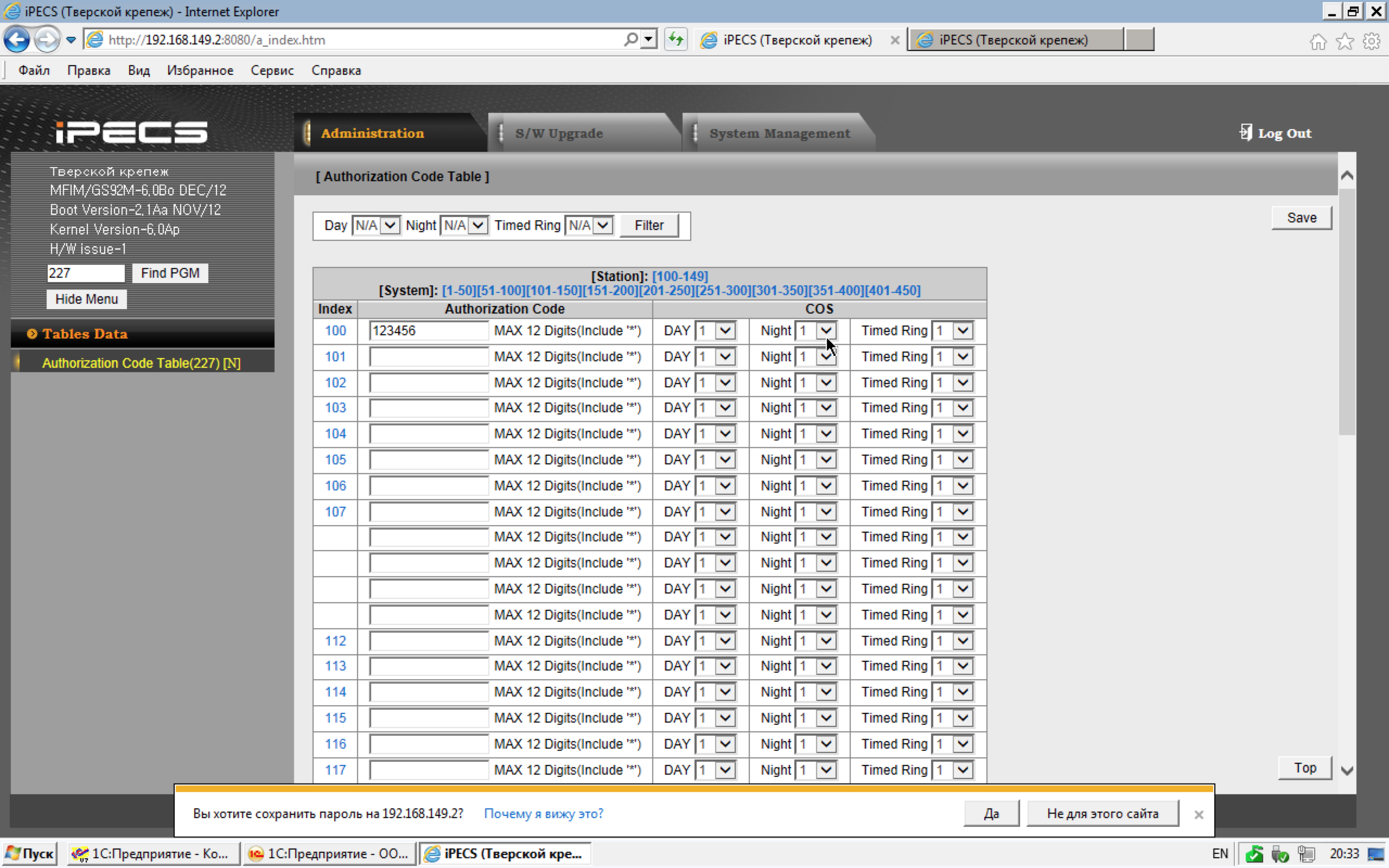Select Authorization Code Table(227) in sidebar
This screenshot has height=868, width=1389.
(x=141, y=363)
